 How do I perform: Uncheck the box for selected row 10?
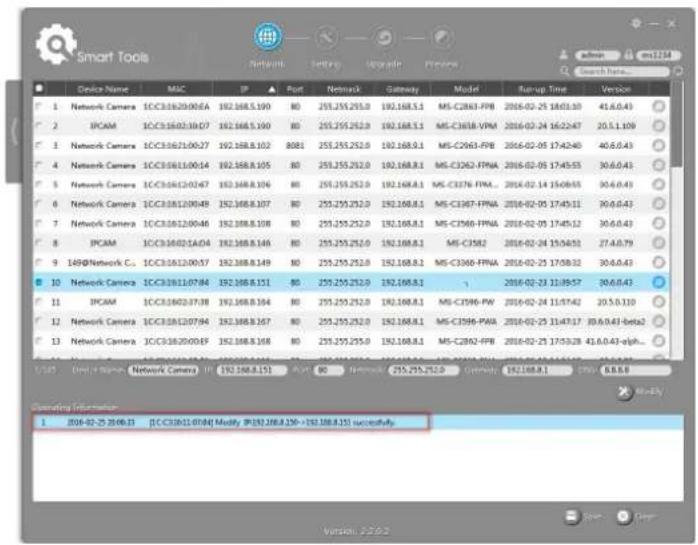tap(39, 282)
